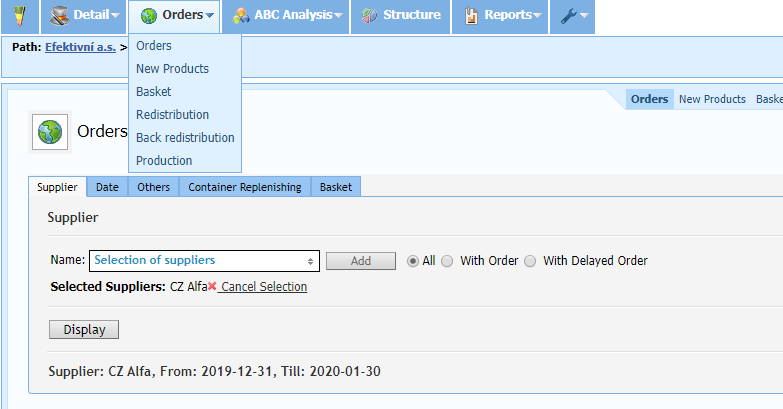
Task: Choose Redistribution from the Orders menu
Action: point(172,115)
